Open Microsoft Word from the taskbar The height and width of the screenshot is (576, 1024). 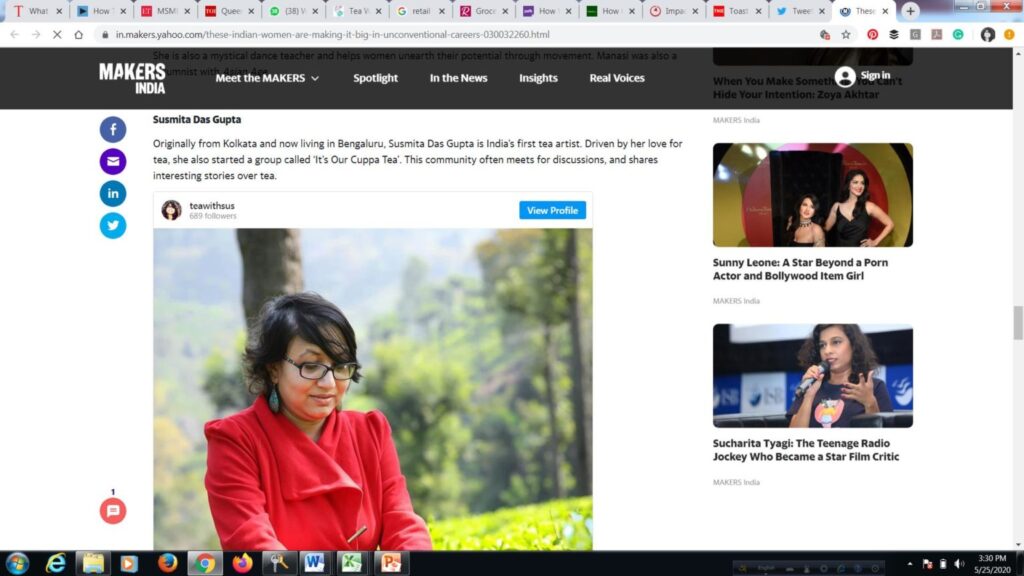click(x=314, y=563)
